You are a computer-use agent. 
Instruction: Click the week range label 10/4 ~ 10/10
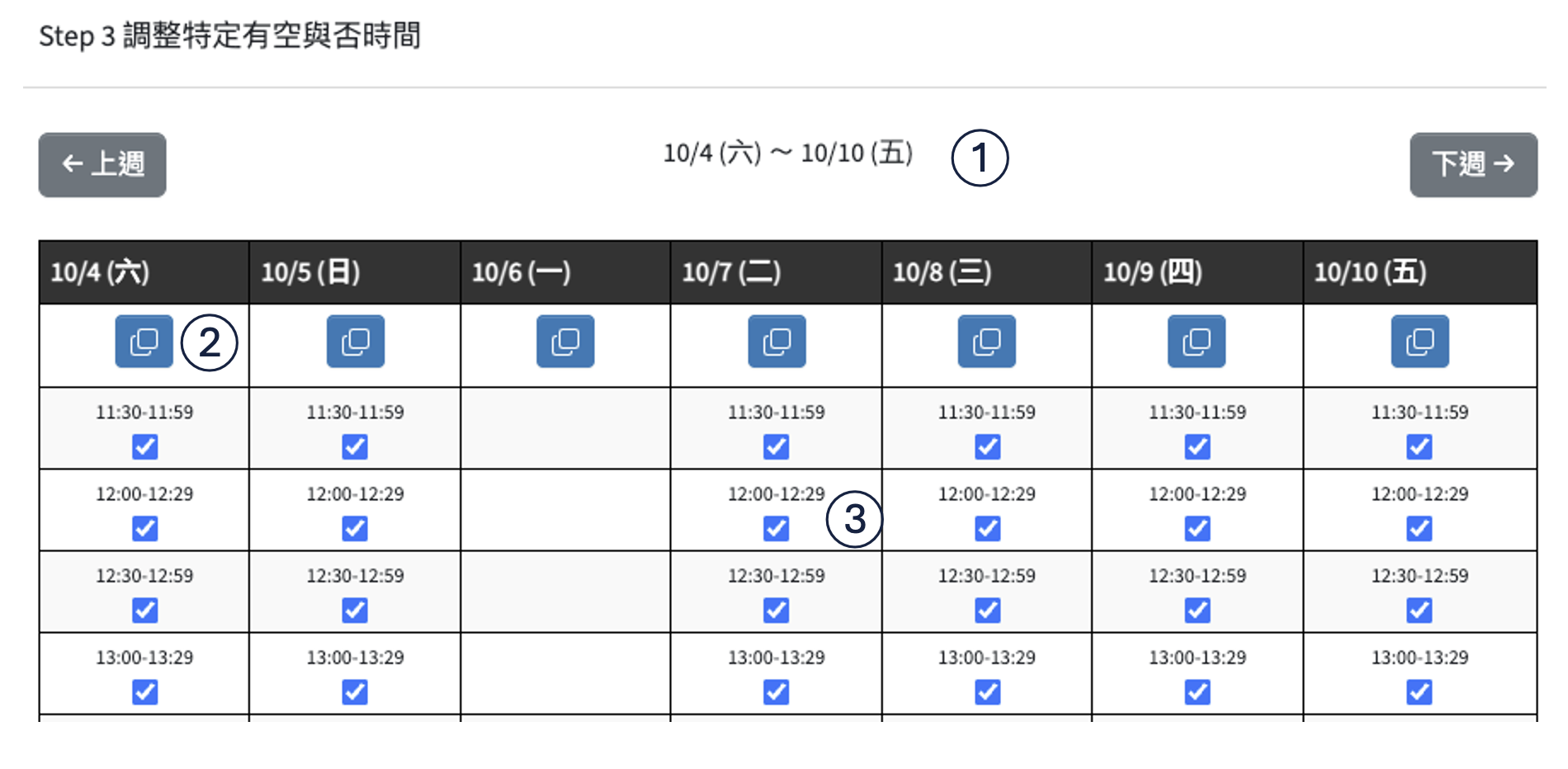click(788, 153)
